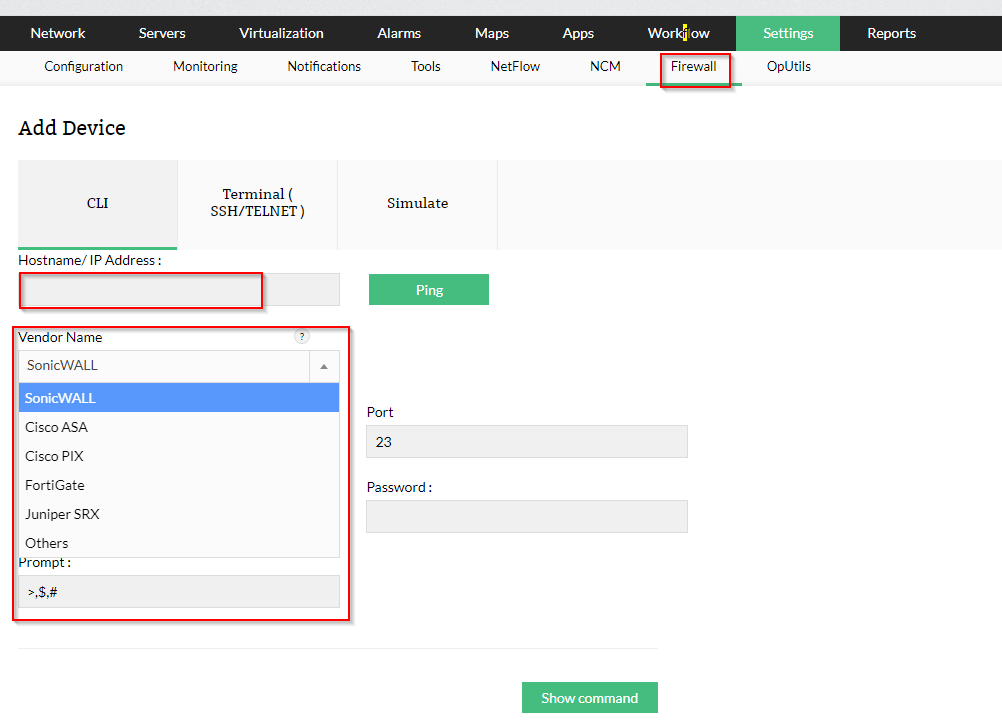1002x724 pixels.
Task: Open the Tools sub-tab
Action: point(426,66)
